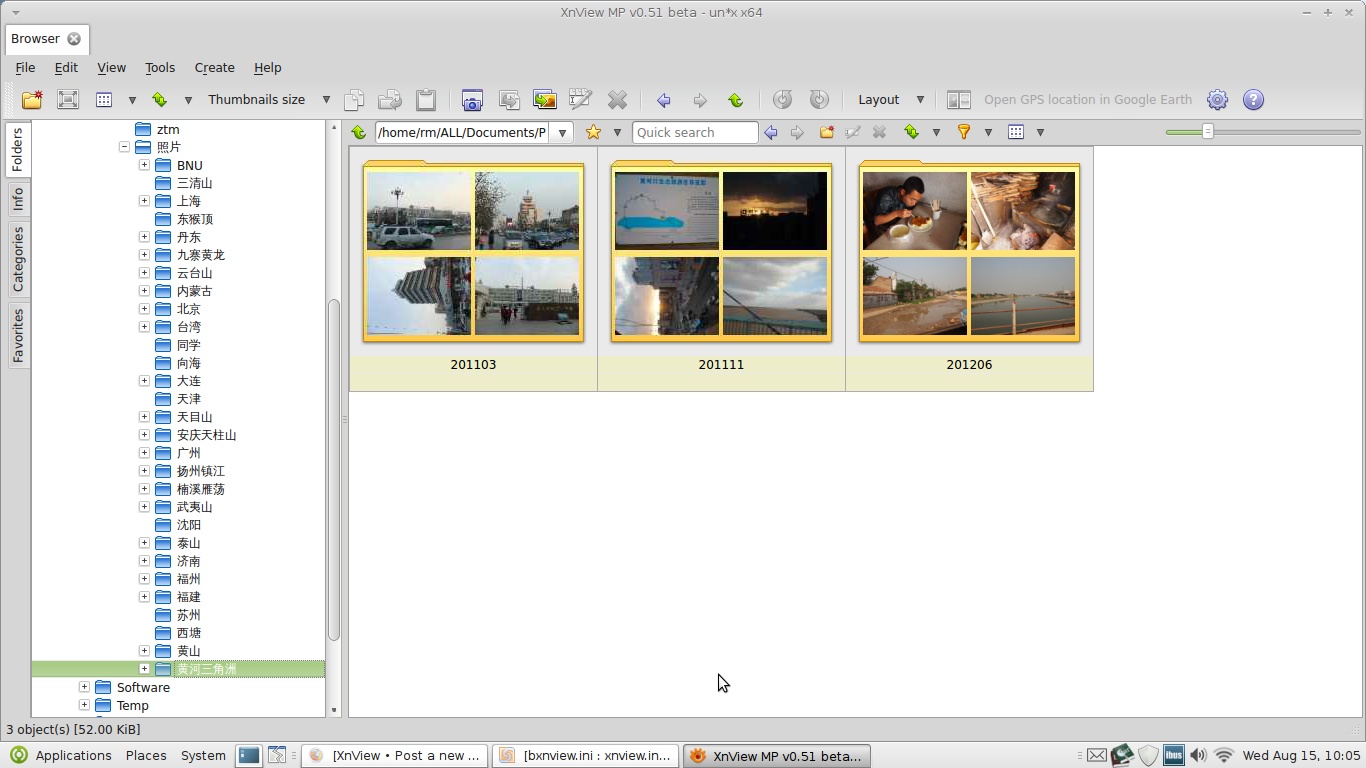Open the filter dropdown arrow
Viewport: 1366px width, 768px height.
click(x=988, y=132)
